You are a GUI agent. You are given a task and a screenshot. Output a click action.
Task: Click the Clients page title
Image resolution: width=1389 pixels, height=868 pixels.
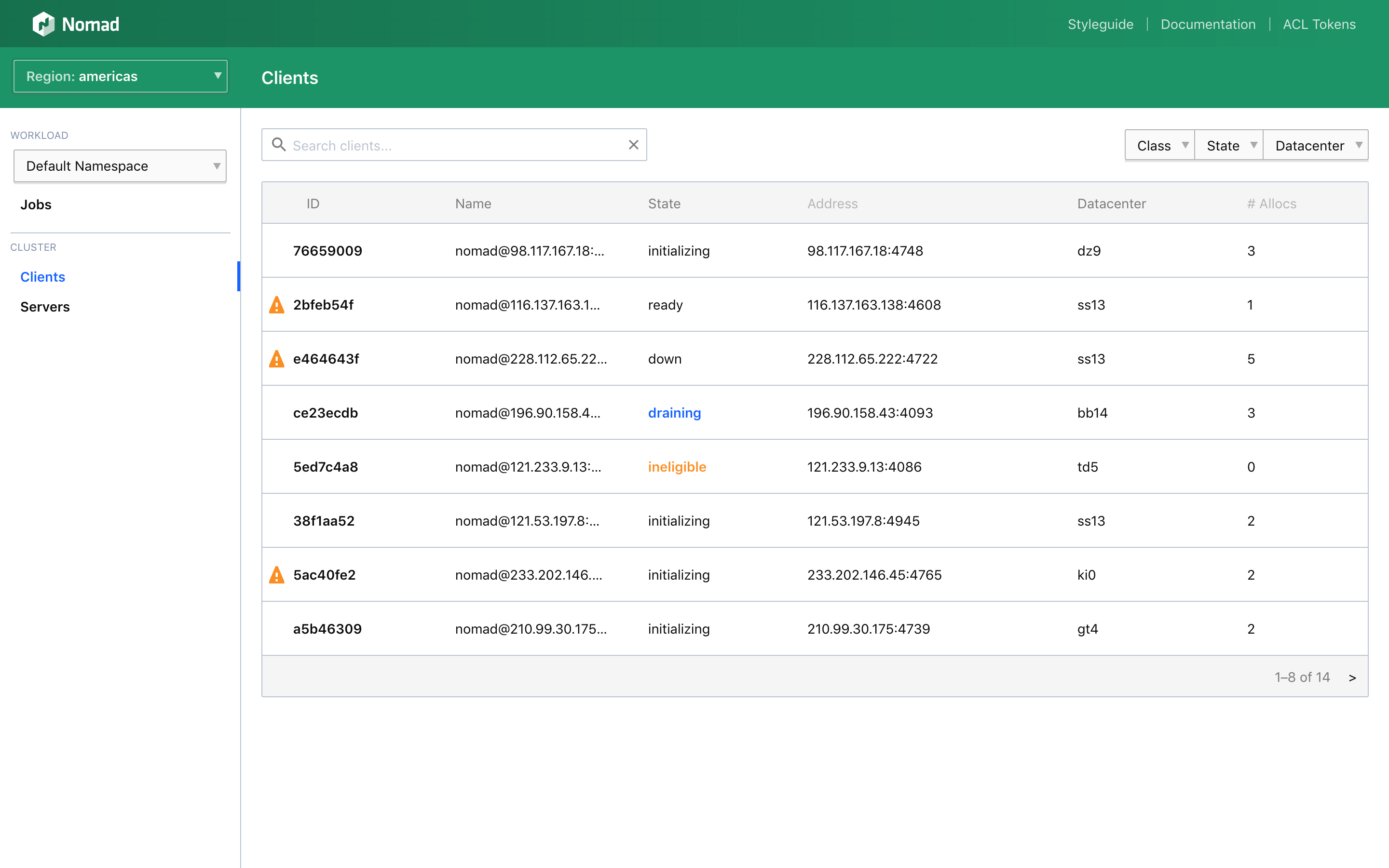289,78
